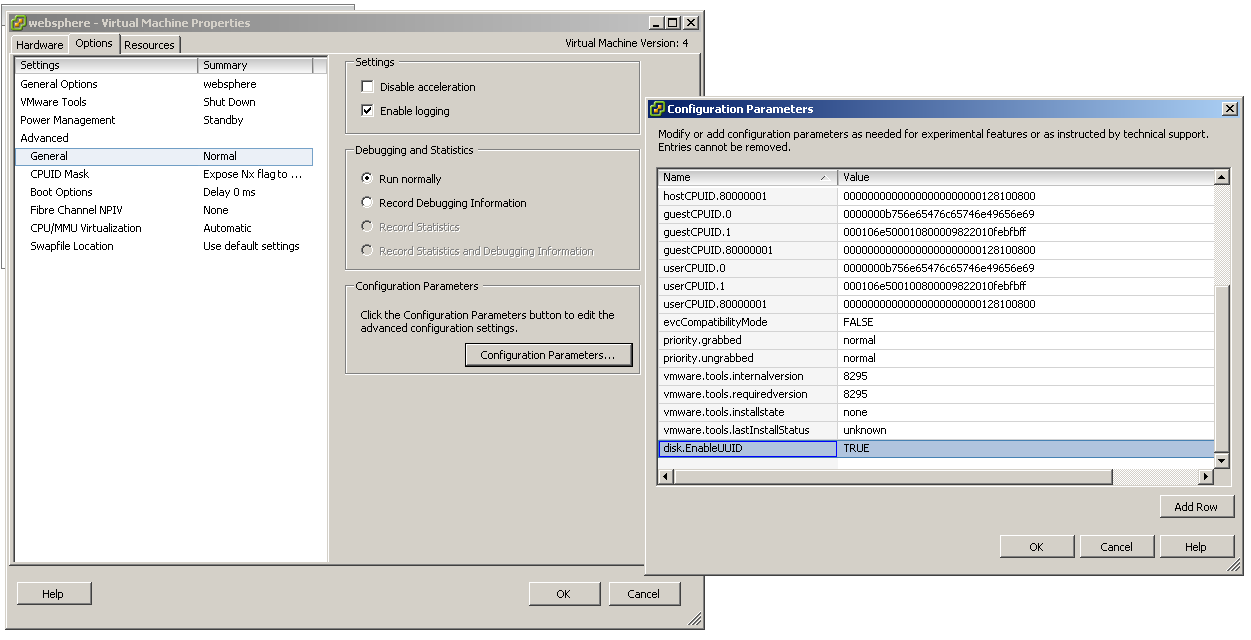Viewport: 1251px width, 640px height.
Task: Click the Help button in Virtual Machine Properties
Action: click(53, 593)
